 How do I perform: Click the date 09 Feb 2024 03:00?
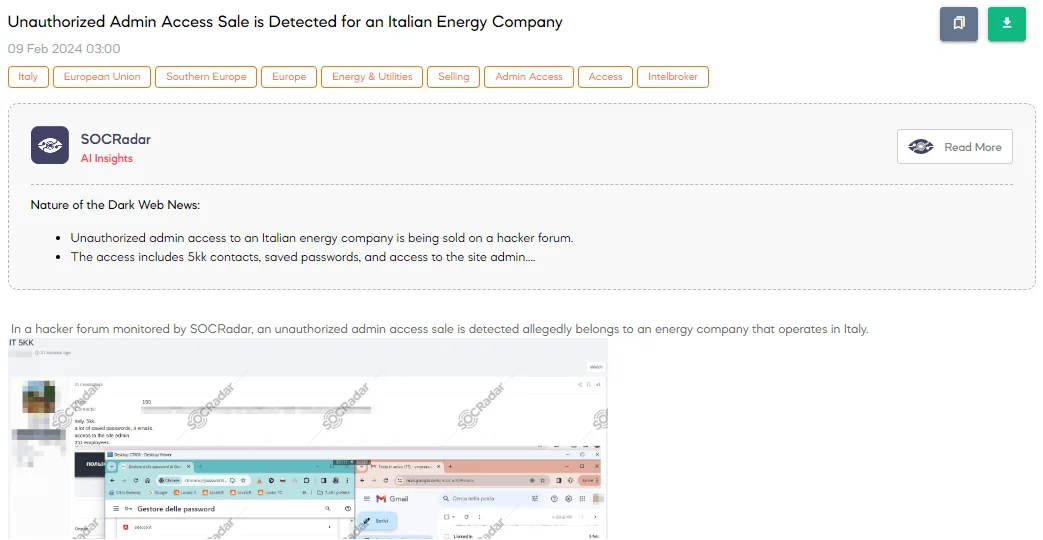click(64, 49)
